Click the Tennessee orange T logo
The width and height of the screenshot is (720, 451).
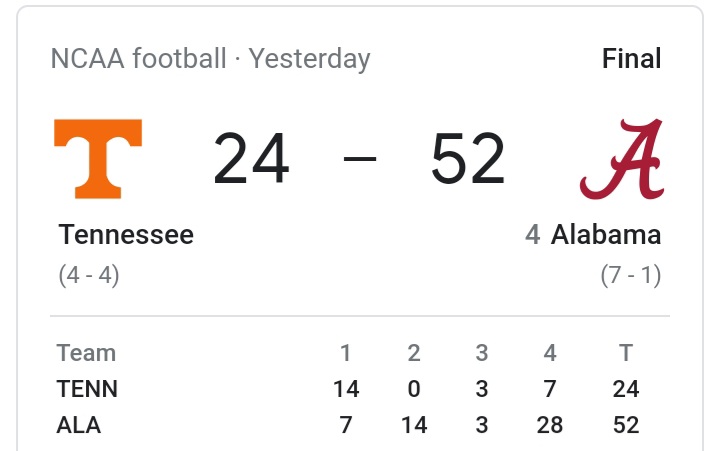[98, 158]
